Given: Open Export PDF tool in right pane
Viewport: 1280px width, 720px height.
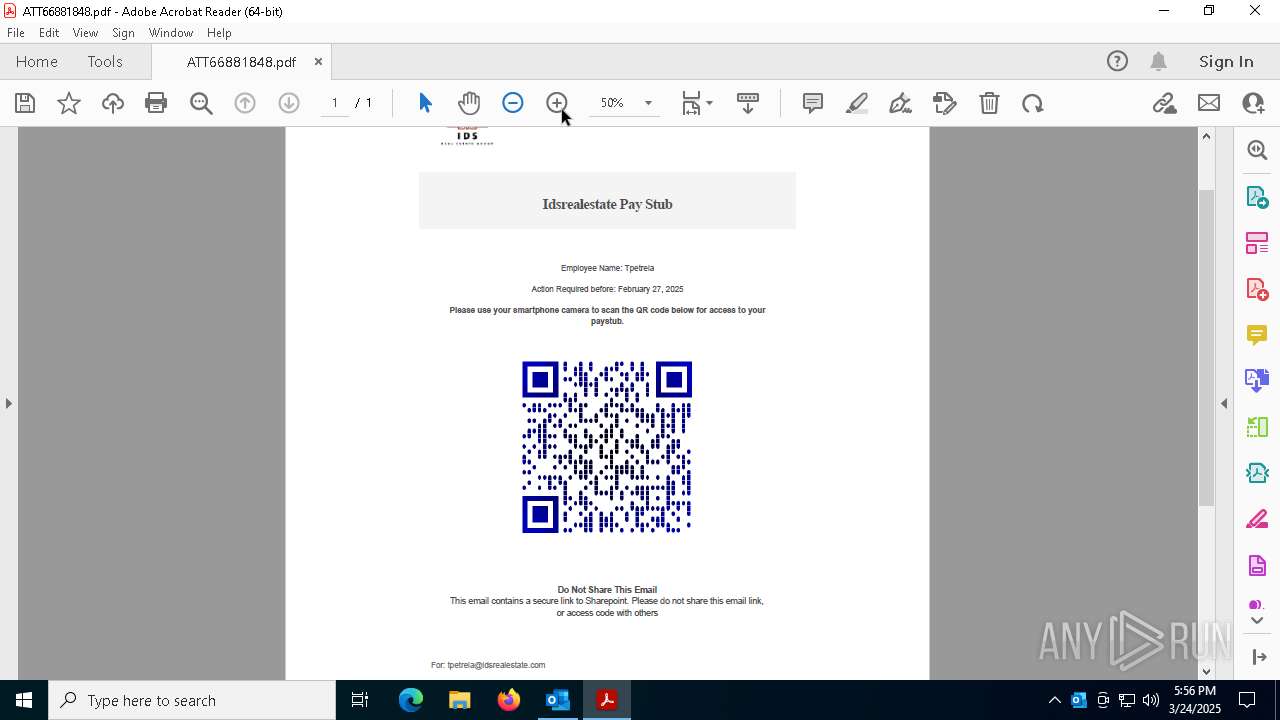Looking at the screenshot, I should pyautogui.click(x=1257, y=196).
